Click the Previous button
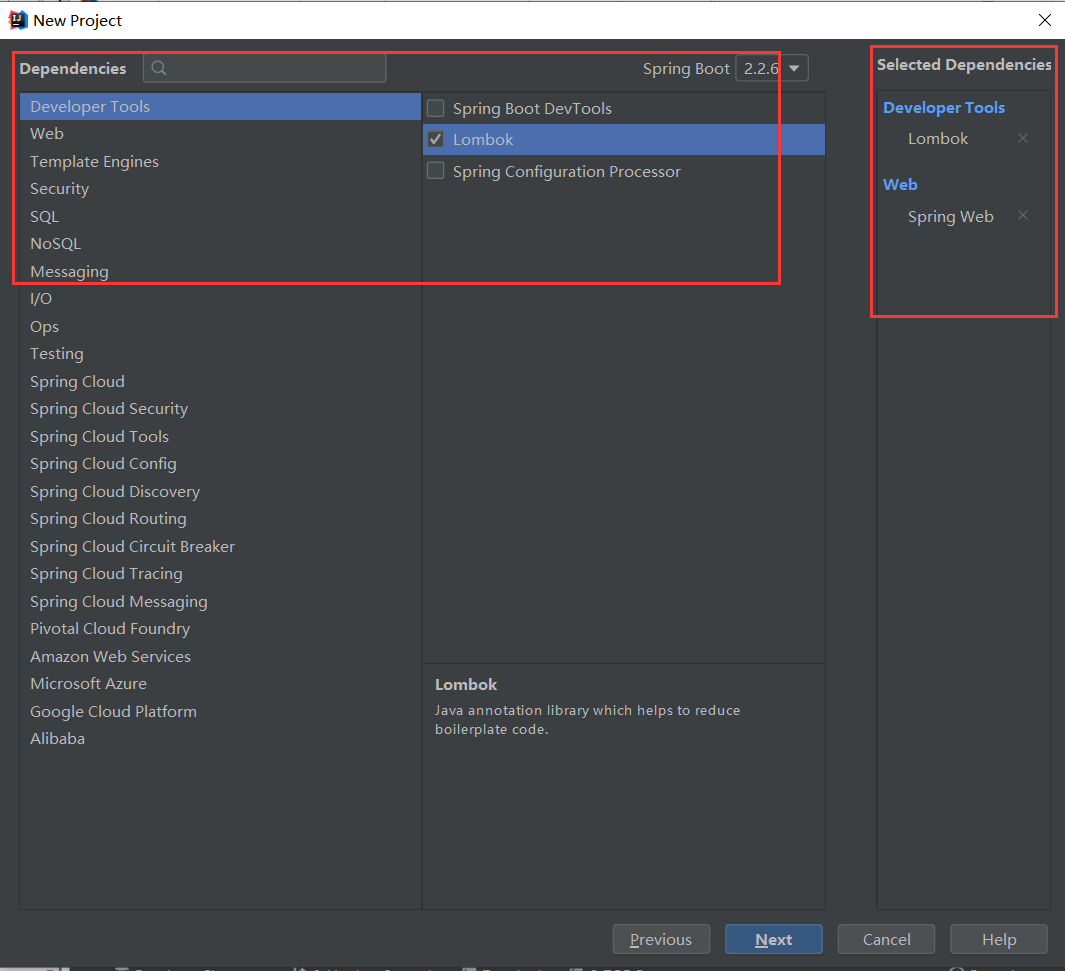The image size is (1065, 971). coord(661,939)
